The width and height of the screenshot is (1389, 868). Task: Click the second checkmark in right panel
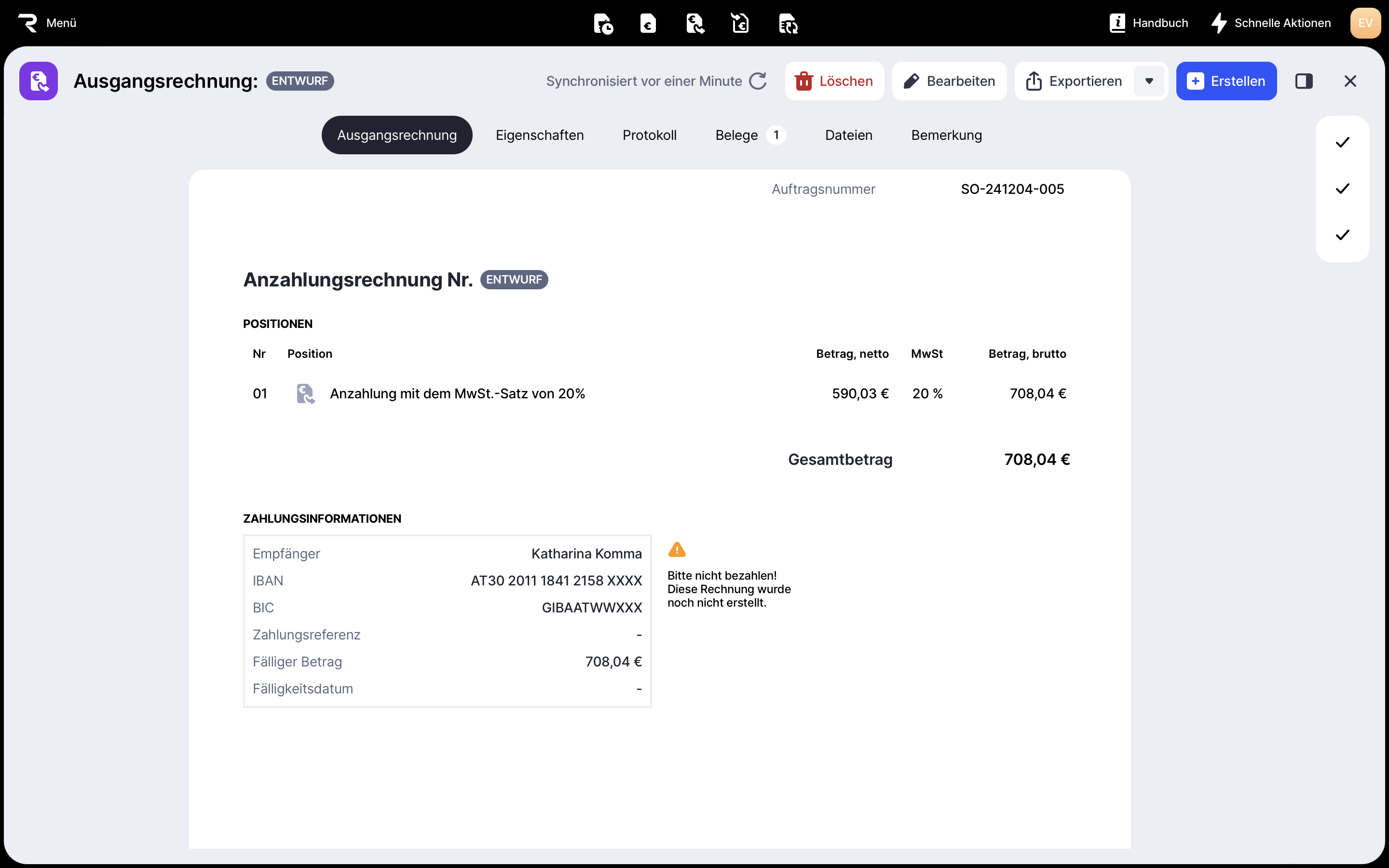point(1342,188)
